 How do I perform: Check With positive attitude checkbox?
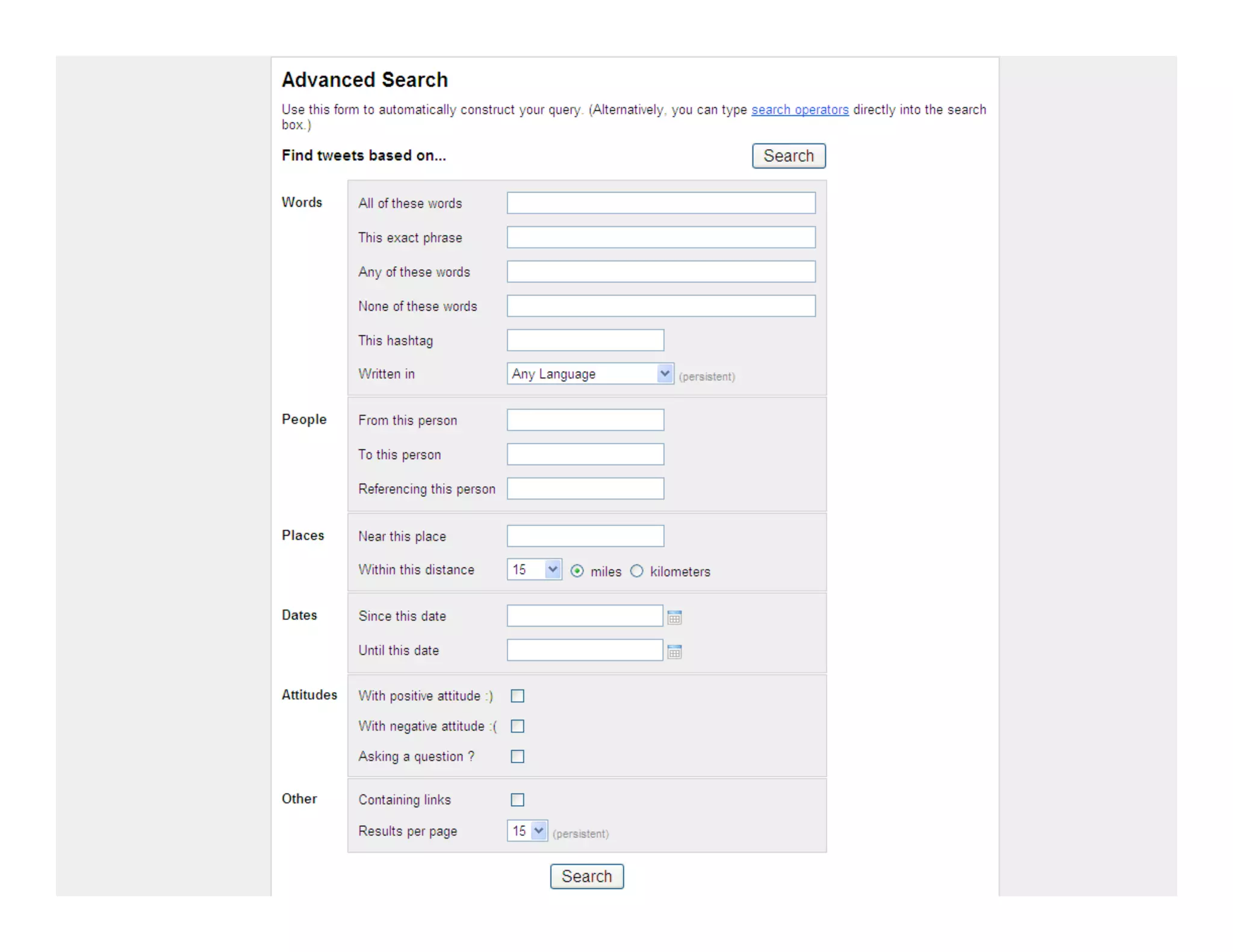pos(517,696)
